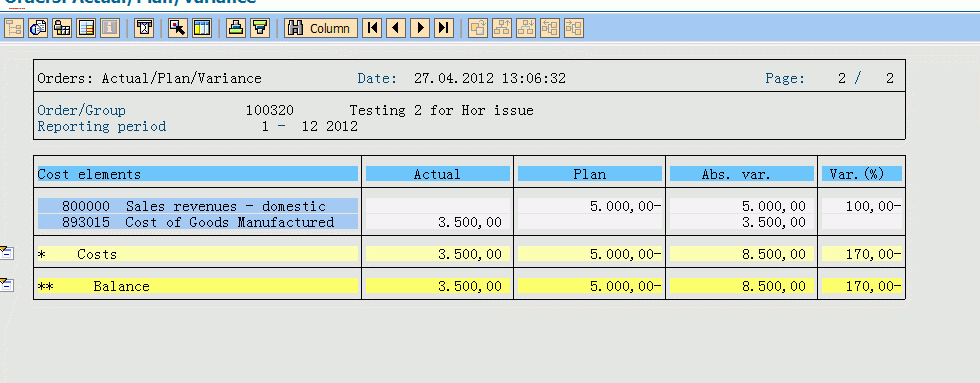The image size is (980, 383).
Task: Click the greyed hierarchy icon with the up arrow
Action: 502,28
